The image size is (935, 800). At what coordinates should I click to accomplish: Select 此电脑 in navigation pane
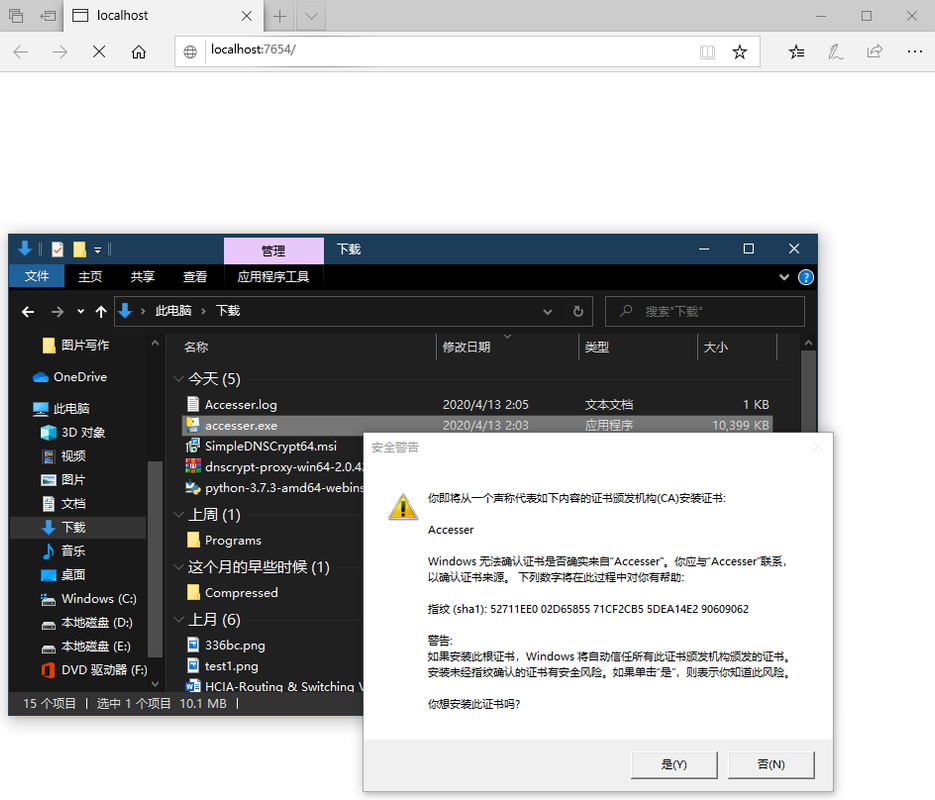click(x=61, y=408)
